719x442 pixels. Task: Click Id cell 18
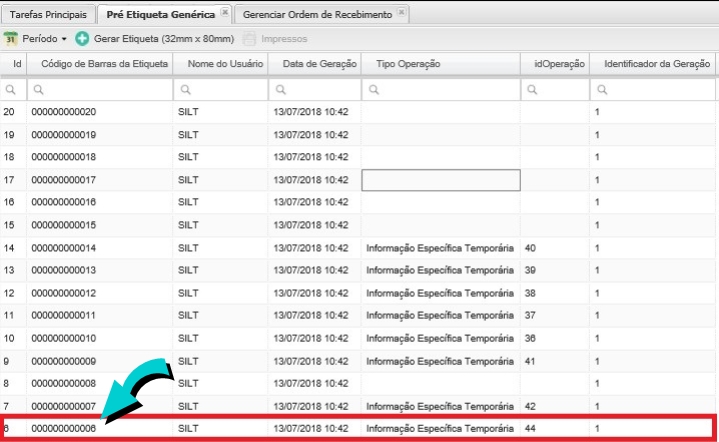tap(9, 157)
